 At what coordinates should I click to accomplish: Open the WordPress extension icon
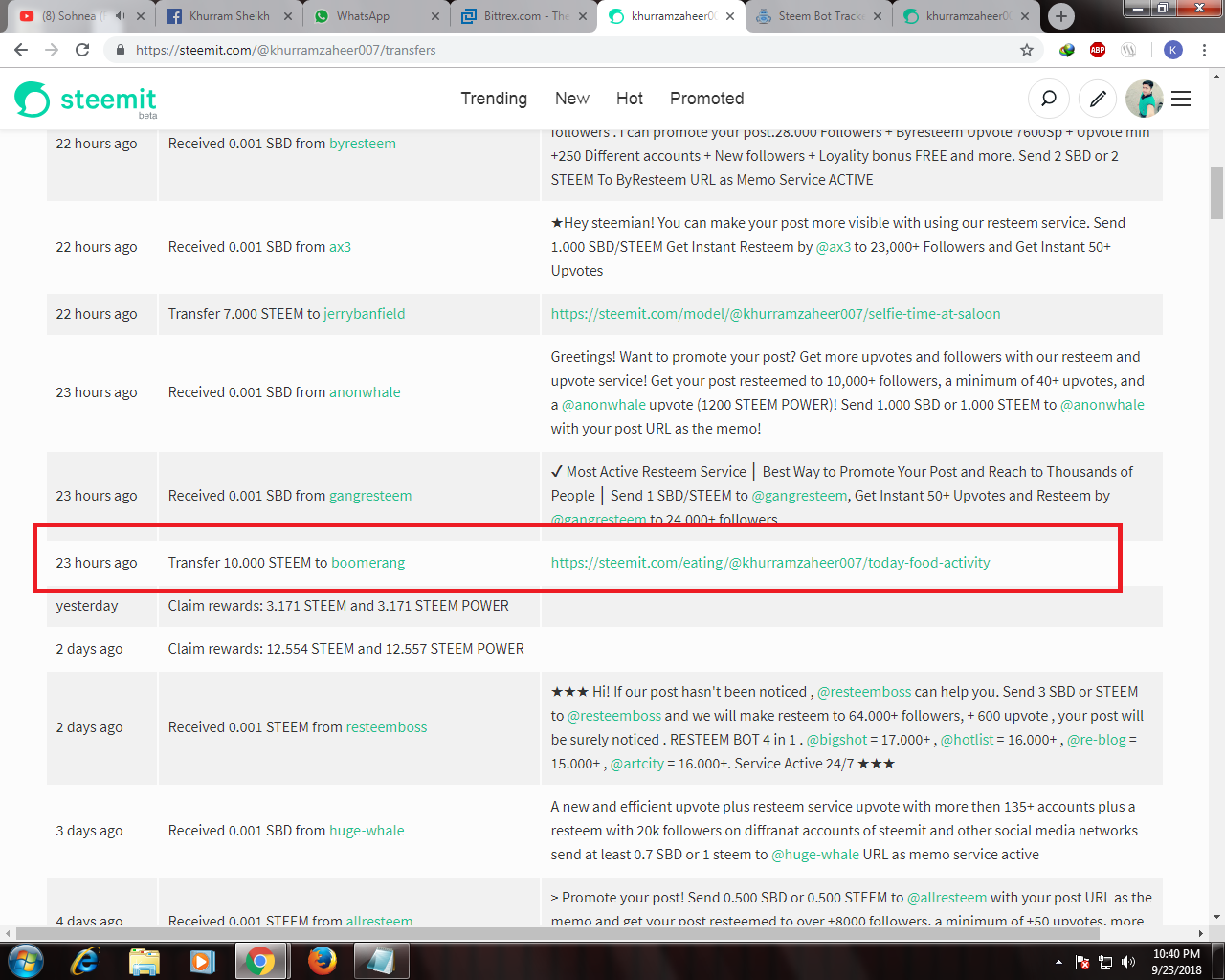click(x=1128, y=50)
